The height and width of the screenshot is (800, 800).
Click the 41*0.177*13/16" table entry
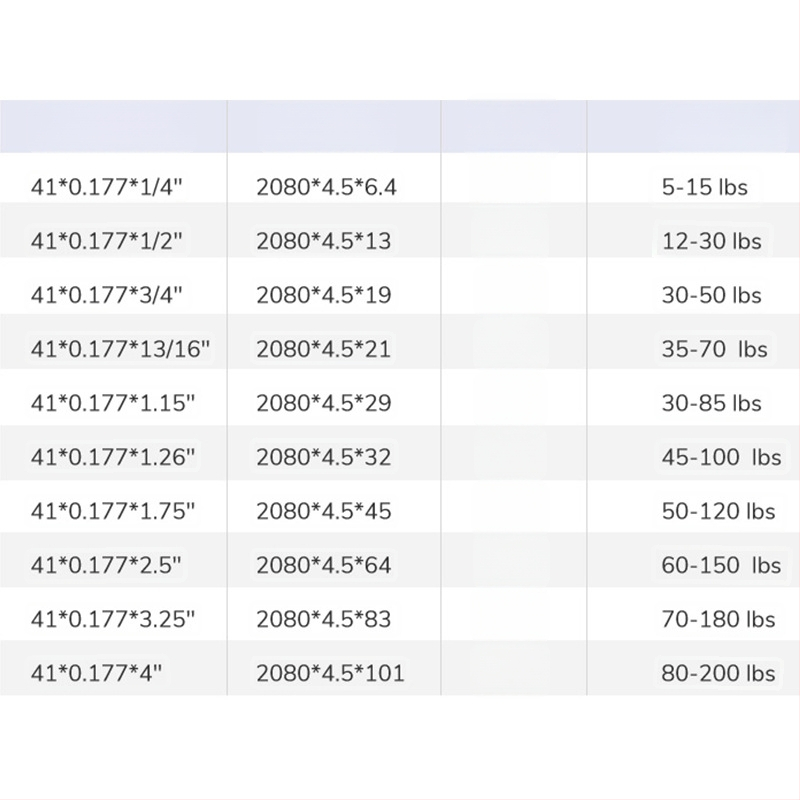(120, 349)
